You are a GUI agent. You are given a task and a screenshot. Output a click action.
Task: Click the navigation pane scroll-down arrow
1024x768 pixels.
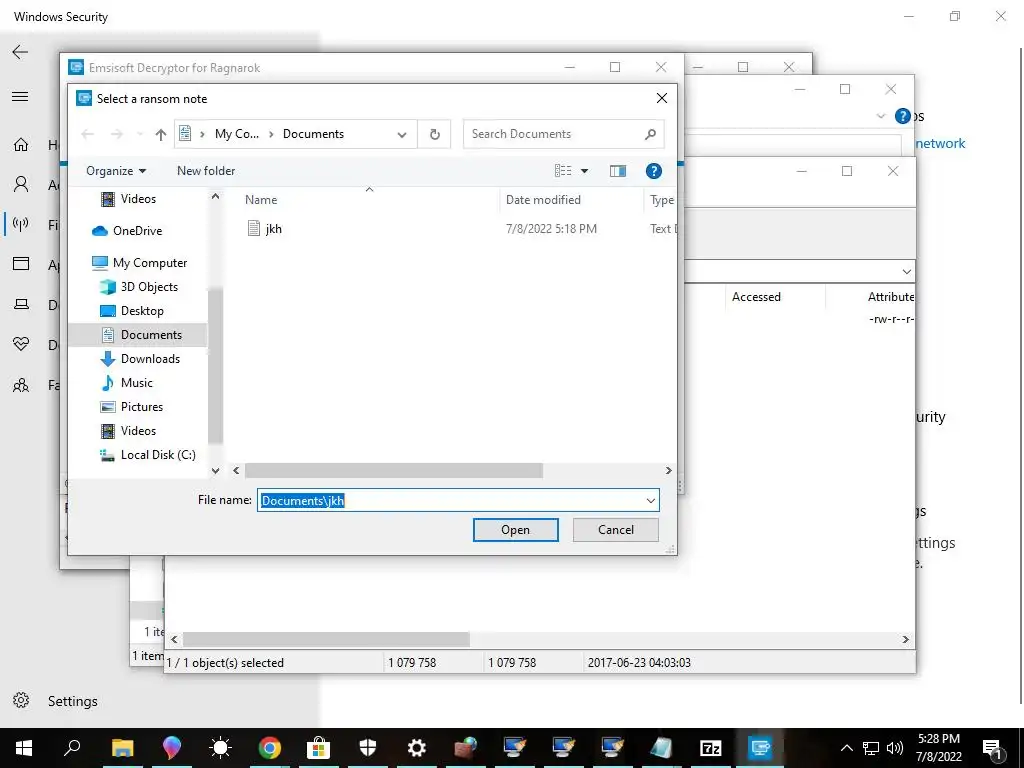[216, 470]
